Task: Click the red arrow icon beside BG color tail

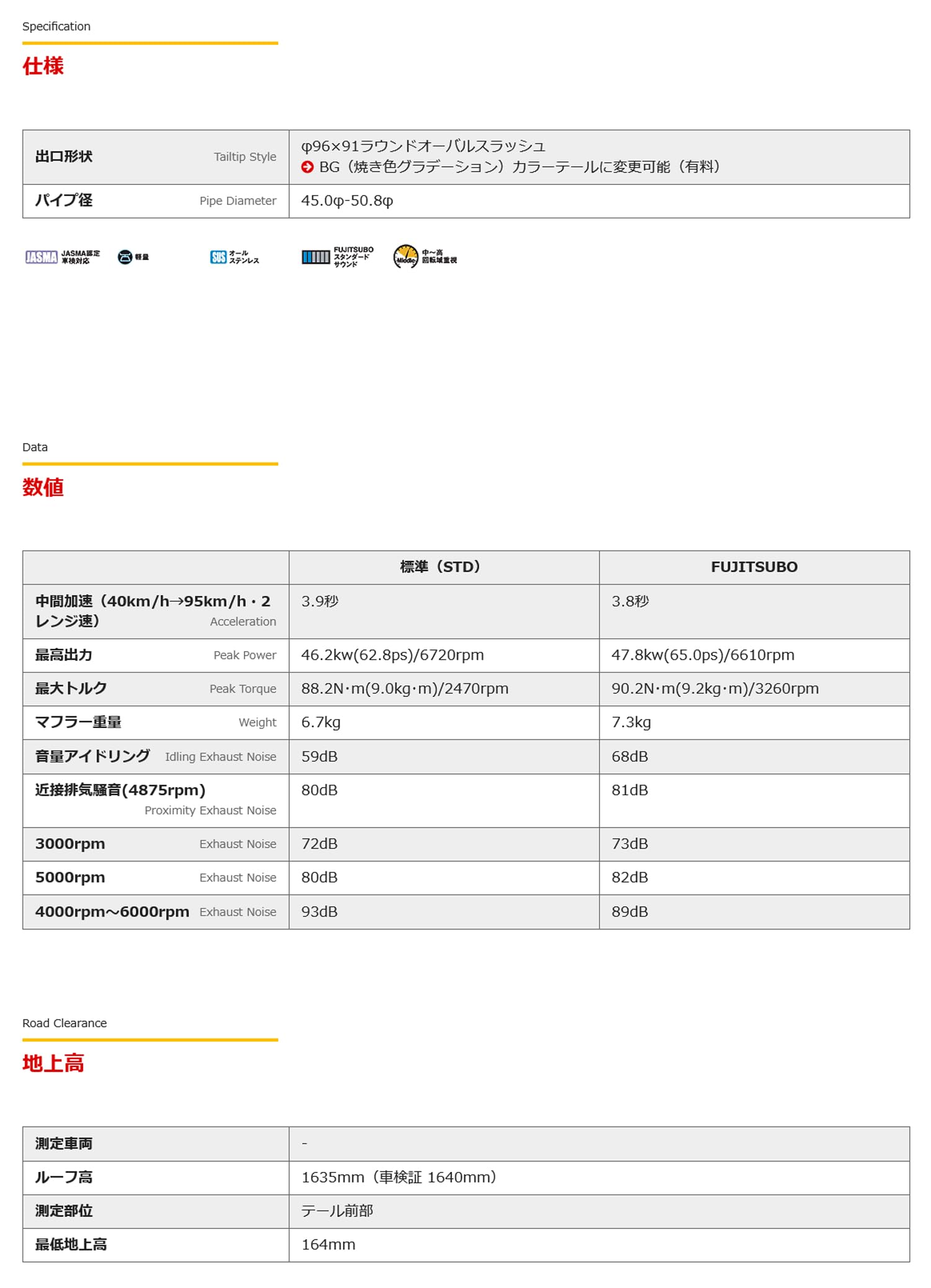Action: point(307,167)
